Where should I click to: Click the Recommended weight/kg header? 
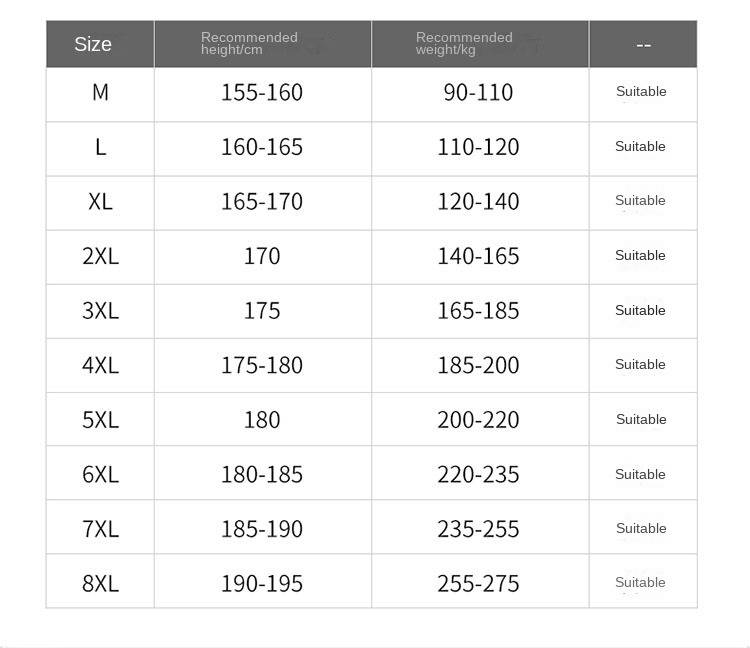coord(464,43)
